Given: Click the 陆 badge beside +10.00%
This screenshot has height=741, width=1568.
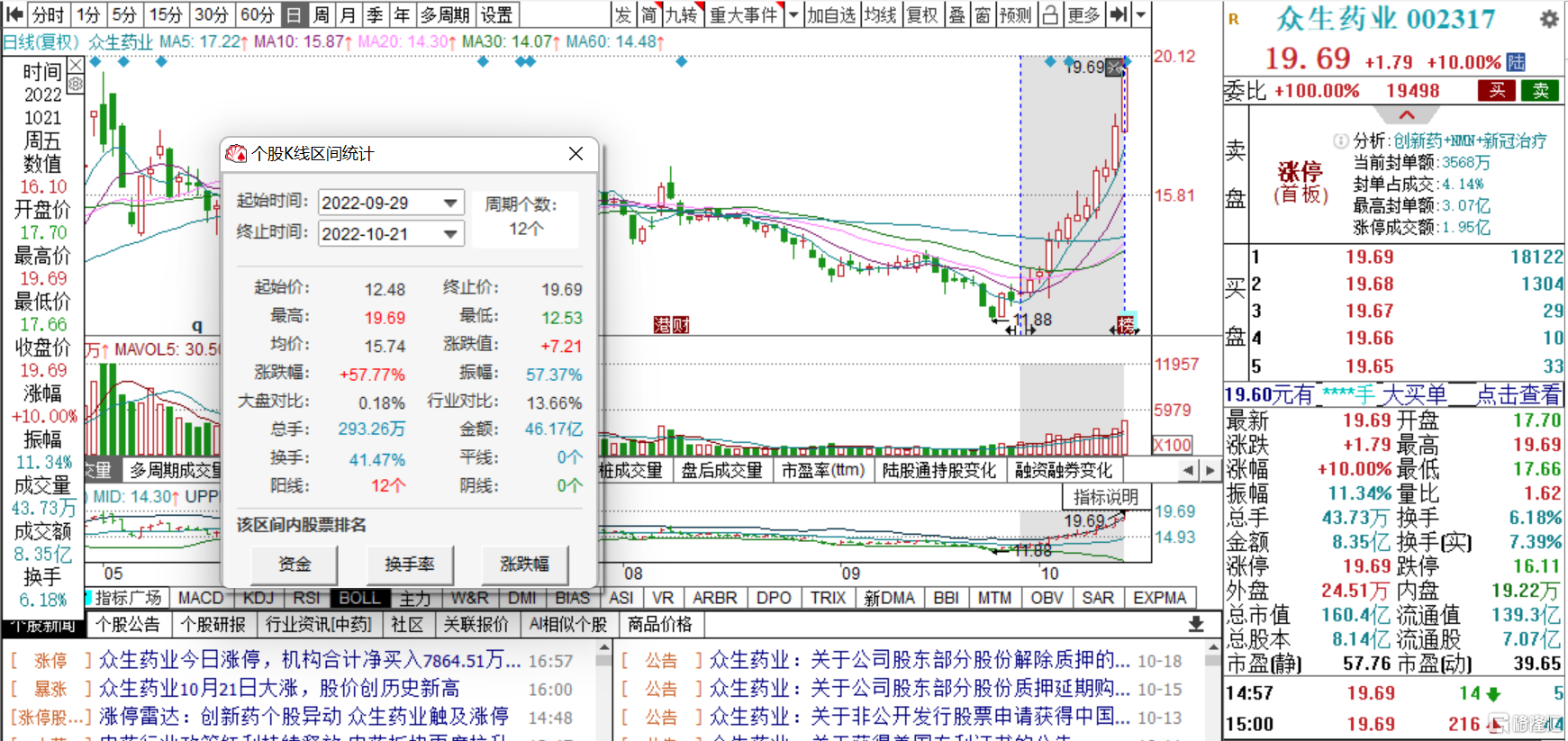Looking at the screenshot, I should coord(1517,62).
